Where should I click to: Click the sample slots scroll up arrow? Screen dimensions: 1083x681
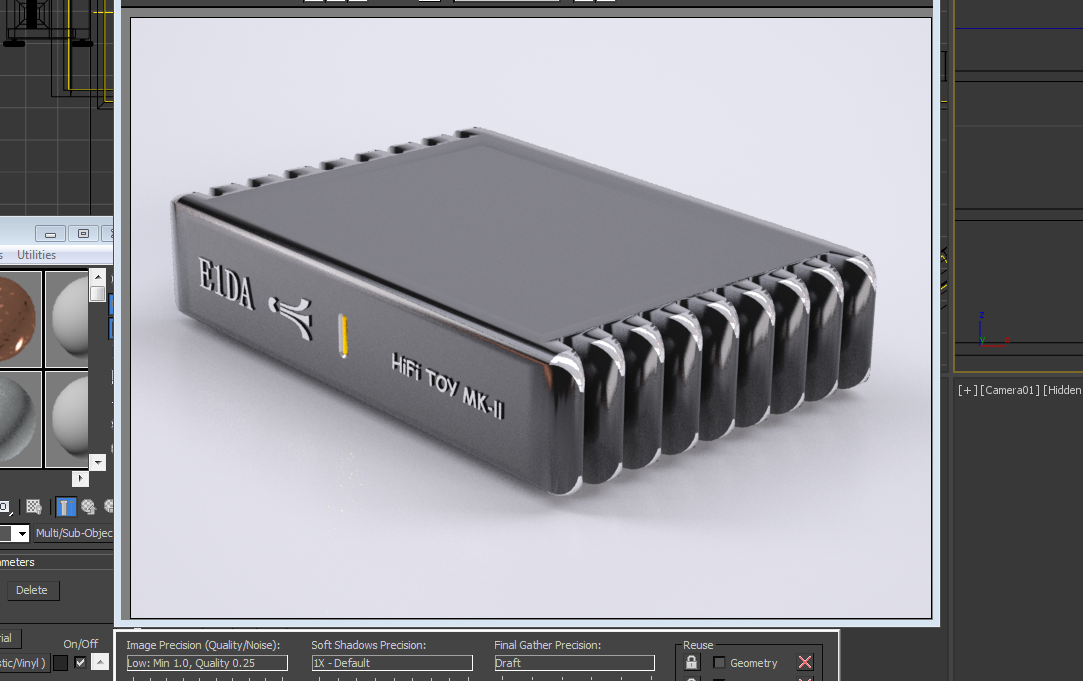tap(97, 277)
